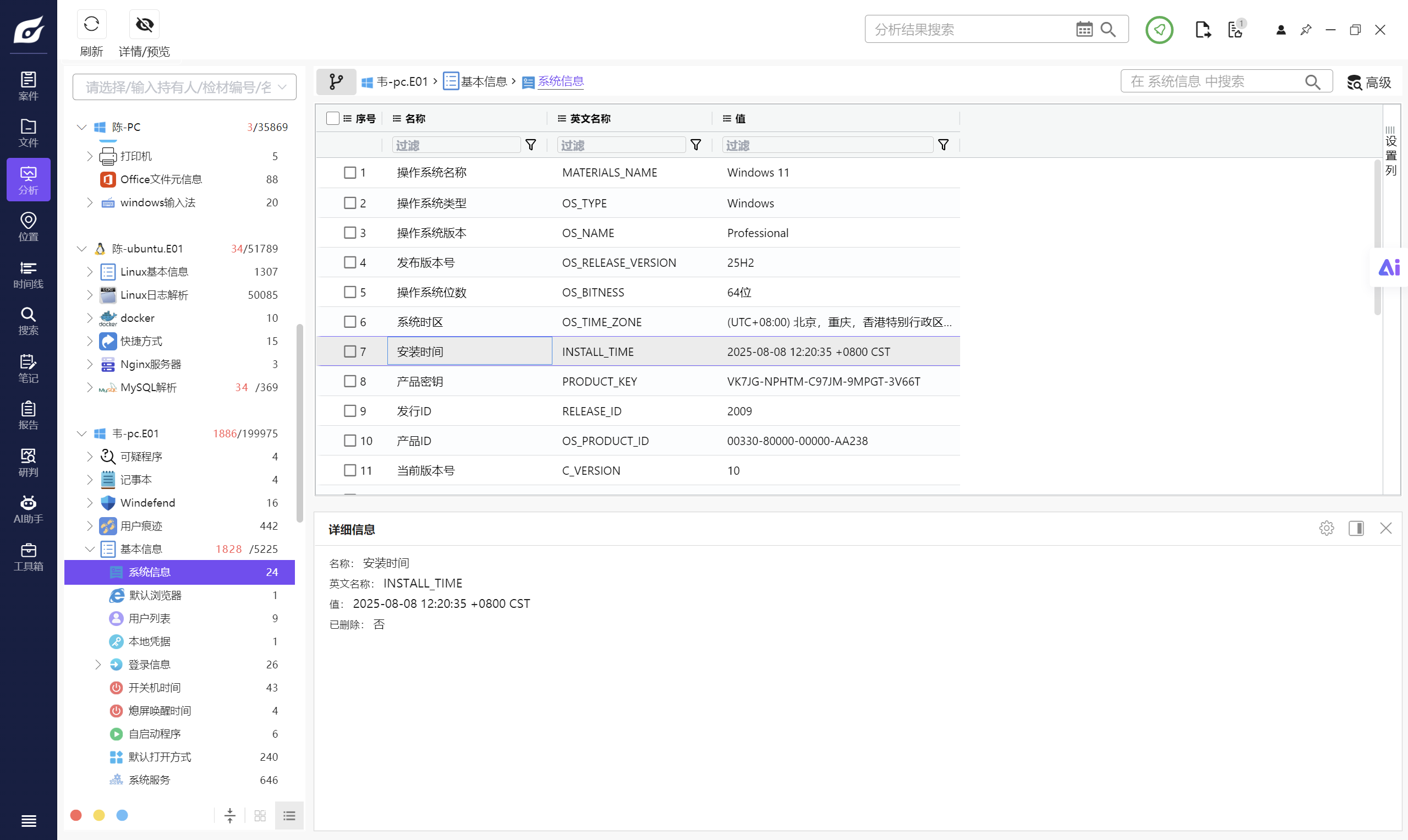This screenshot has width=1408, height=840.
Task: Open the floating Ai panel button
Action: 1389,267
